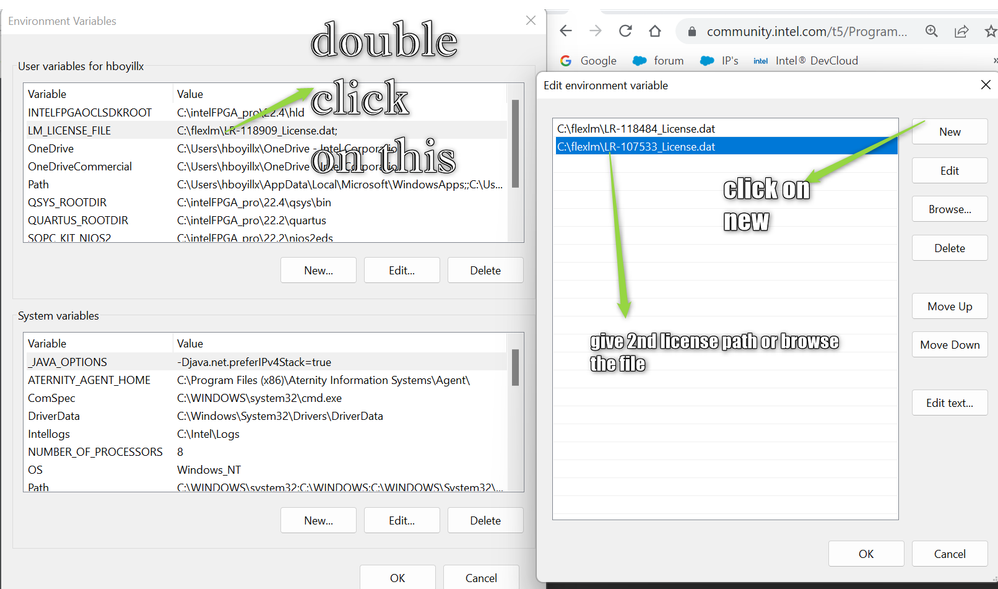The height and width of the screenshot is (589, 998).
Task: Select the QSYS_ROOTDIR user variable
Action: point(266,202)
